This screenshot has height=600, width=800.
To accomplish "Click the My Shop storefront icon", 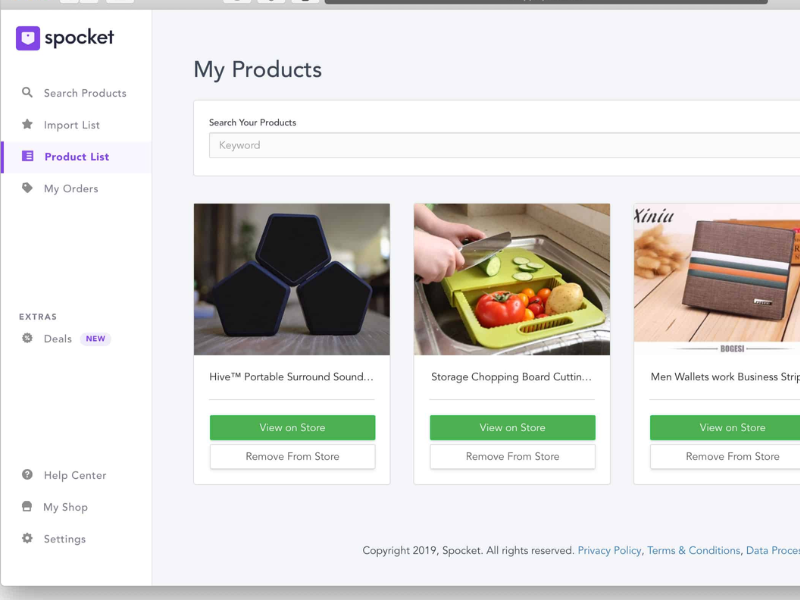I will click(x=27, y=506).
